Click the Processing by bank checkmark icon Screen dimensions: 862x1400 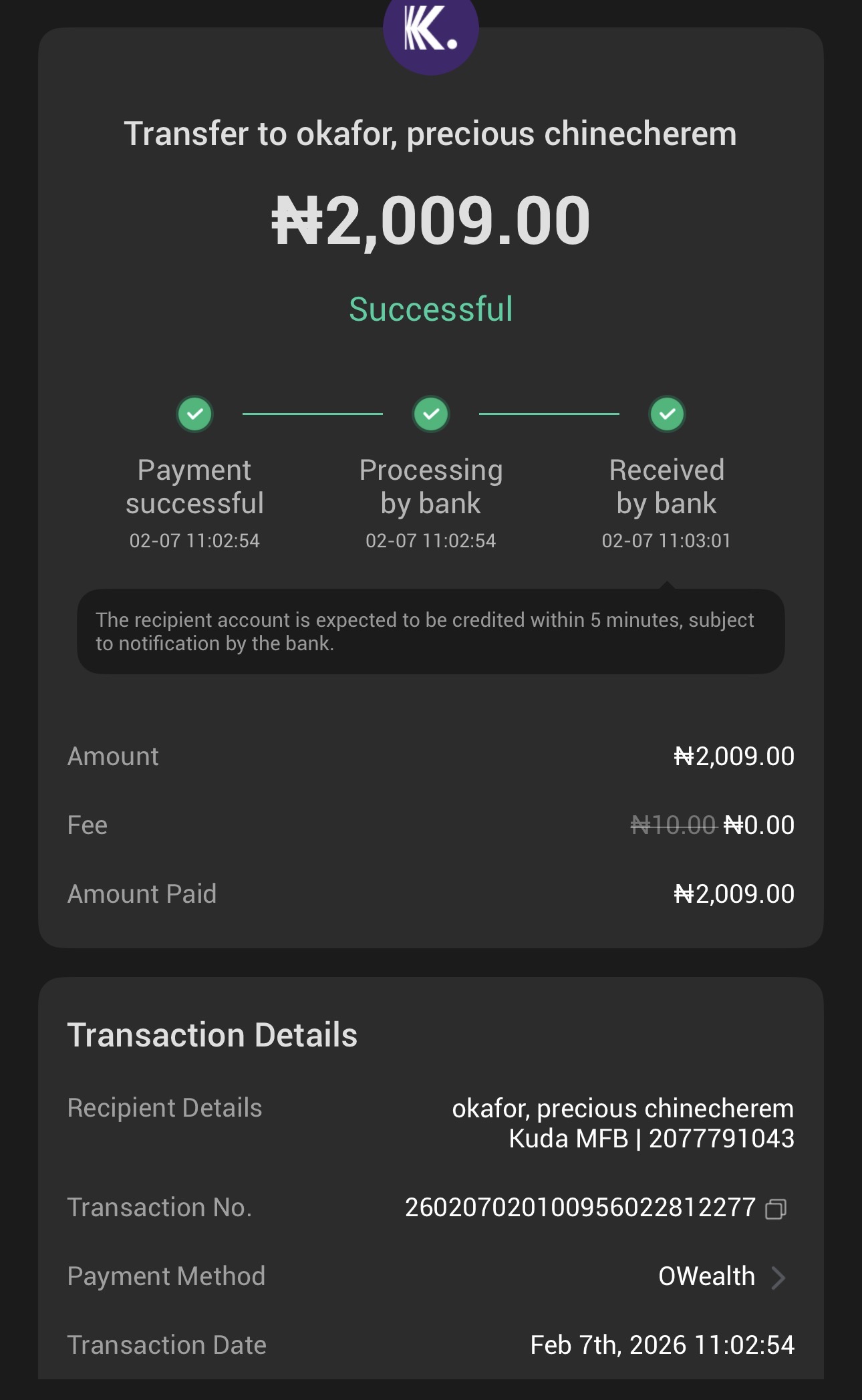pyautogui.click(x=431, y=414)
